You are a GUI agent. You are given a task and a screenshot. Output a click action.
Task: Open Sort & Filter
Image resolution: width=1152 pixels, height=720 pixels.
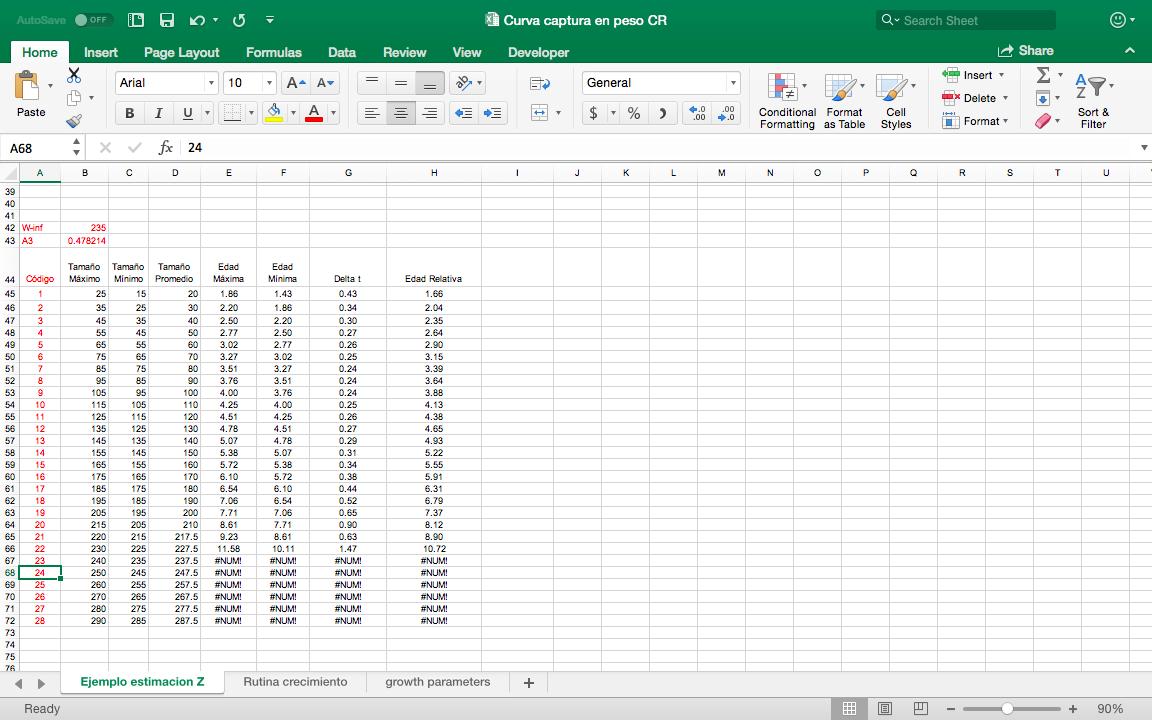click(1093, 101)
